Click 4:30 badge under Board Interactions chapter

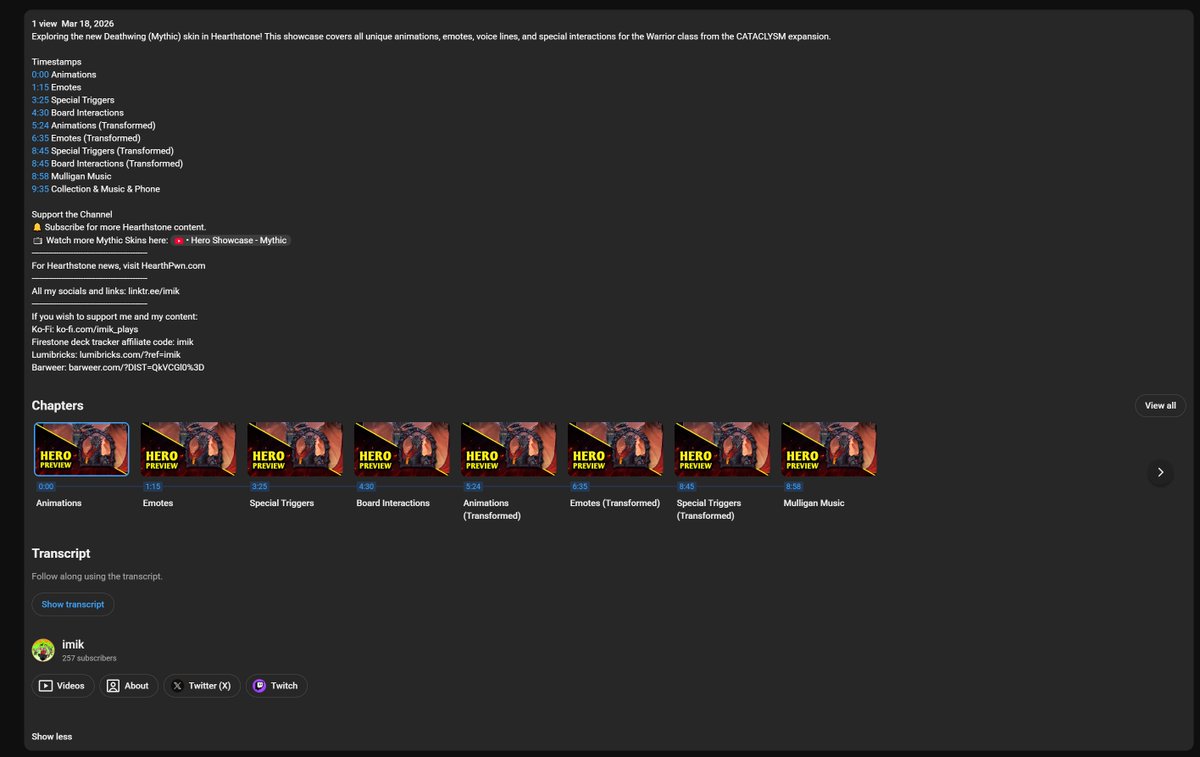[x=366, y=487]
